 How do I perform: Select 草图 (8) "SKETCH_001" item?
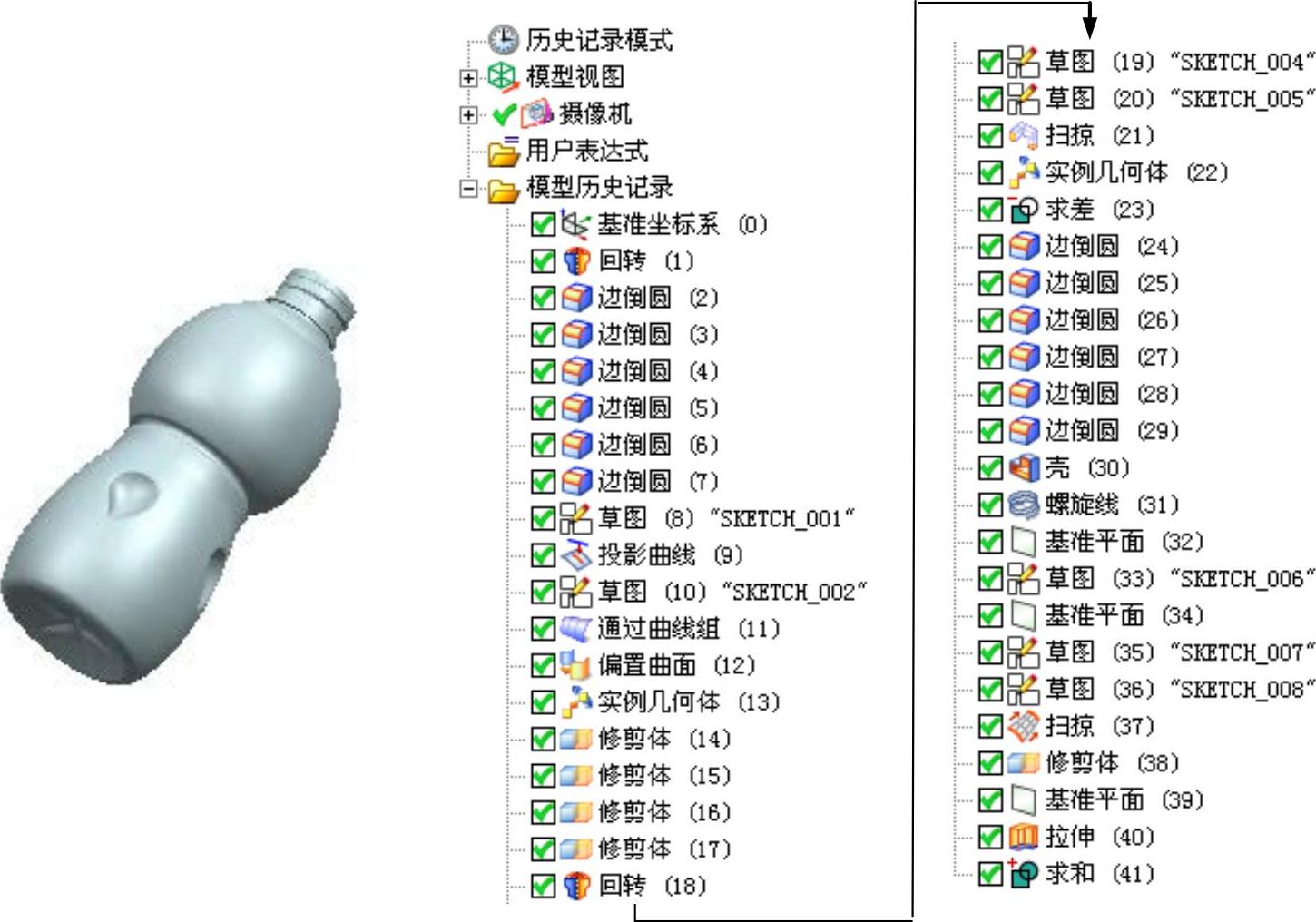[708, 518]
